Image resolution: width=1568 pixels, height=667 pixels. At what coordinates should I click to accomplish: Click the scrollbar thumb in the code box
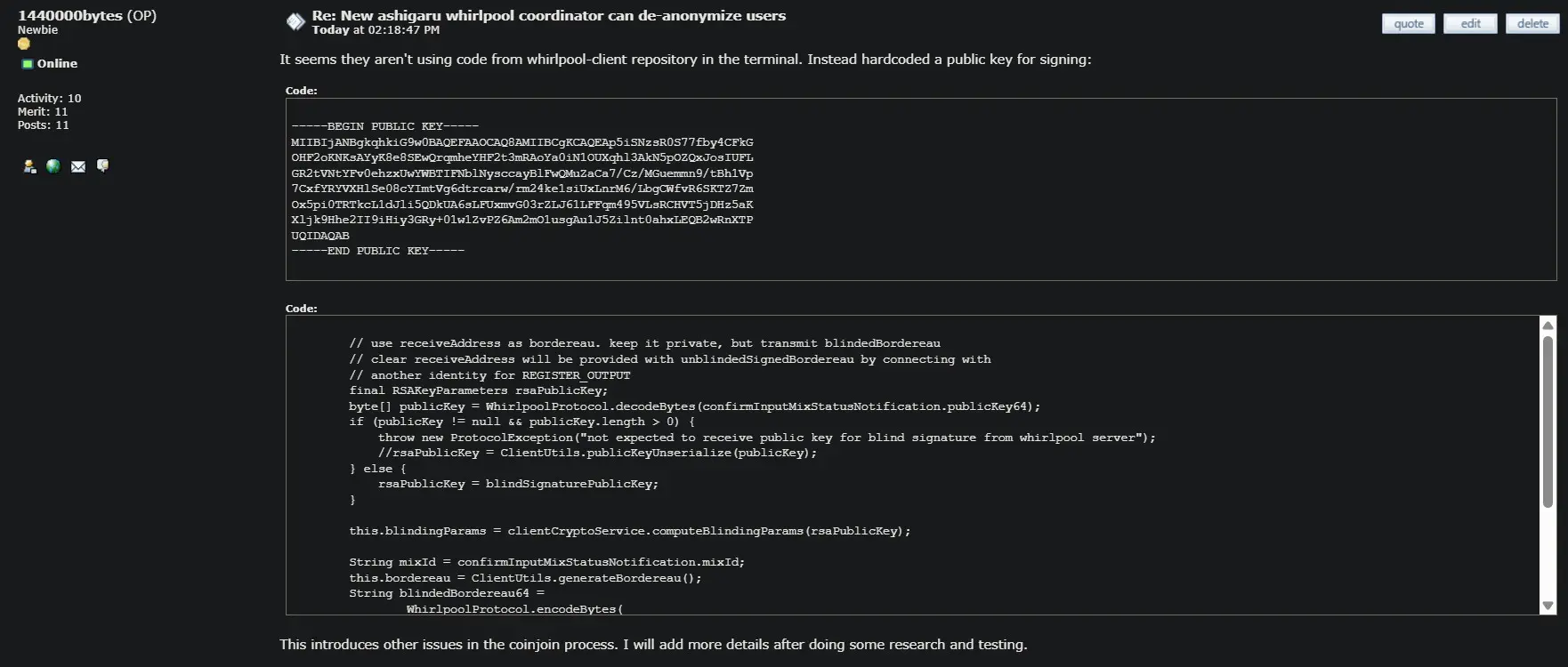pos(1548,418)
